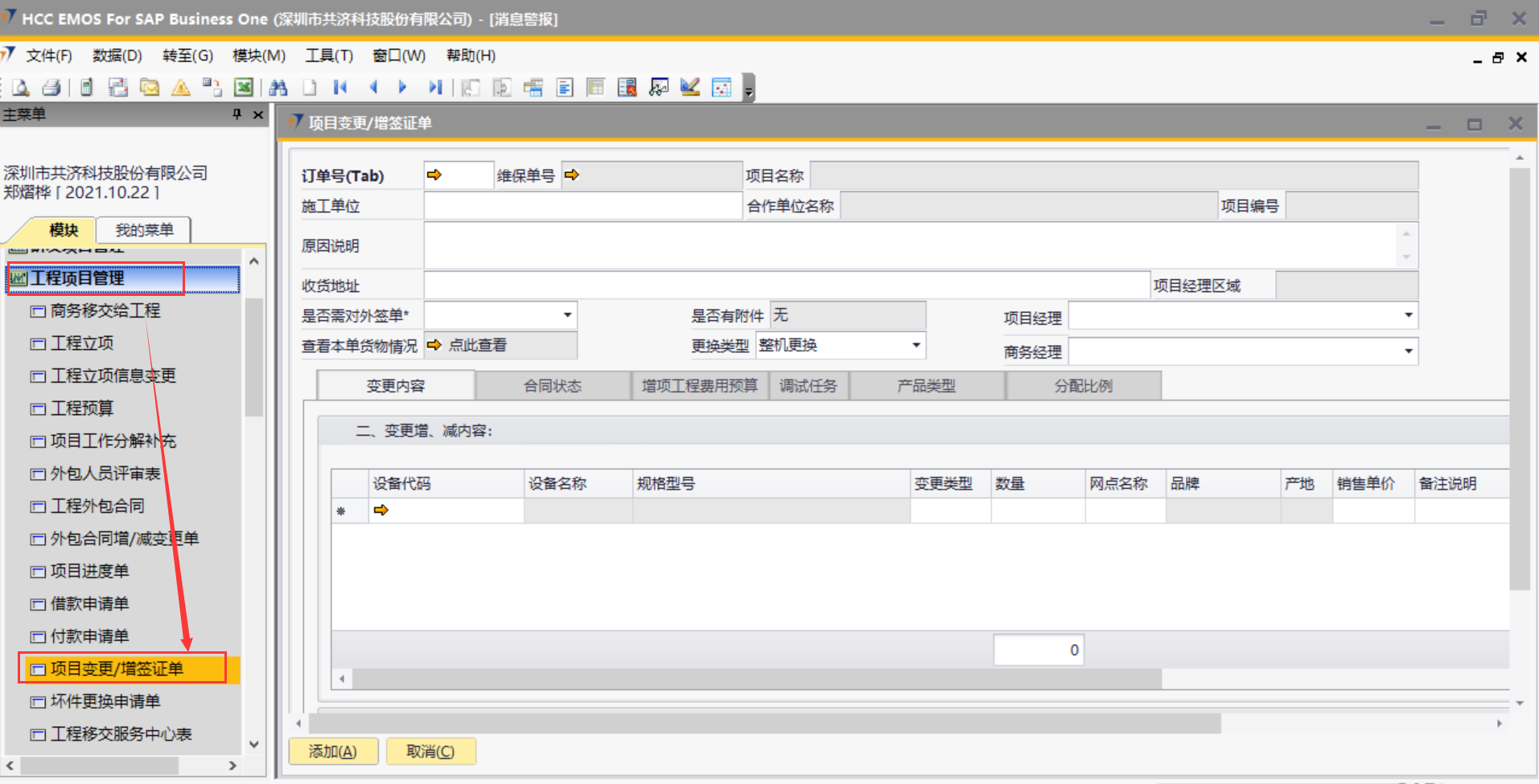Screen dimensions: 1539x784
Task: Click the printer icon in toolbar
Action: [51, 88]
